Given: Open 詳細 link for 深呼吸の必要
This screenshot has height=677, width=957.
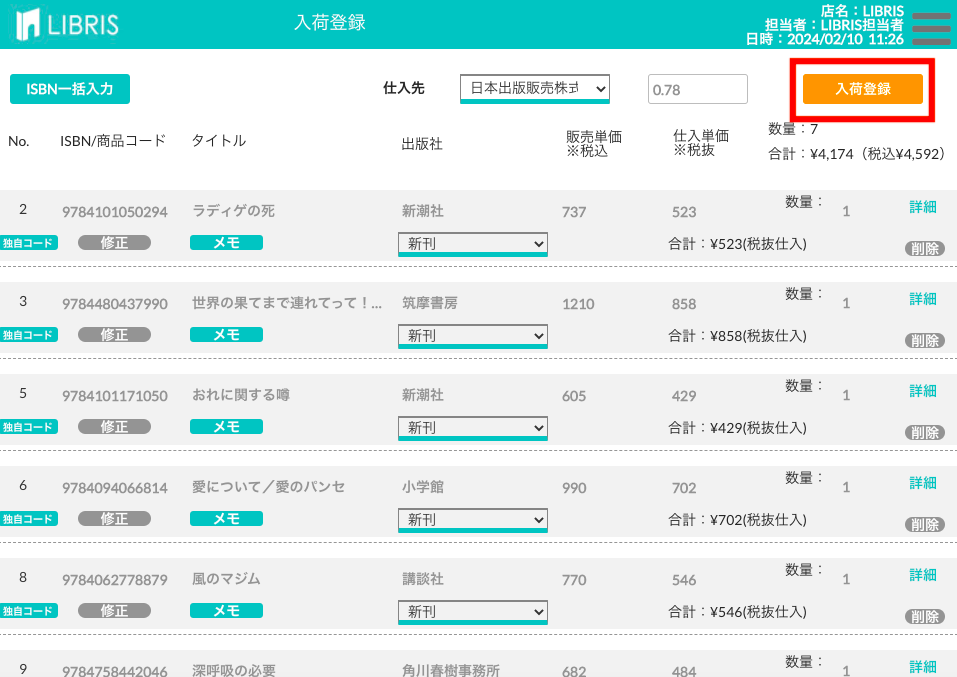Looking at the screenshot, I should point(922,667).
